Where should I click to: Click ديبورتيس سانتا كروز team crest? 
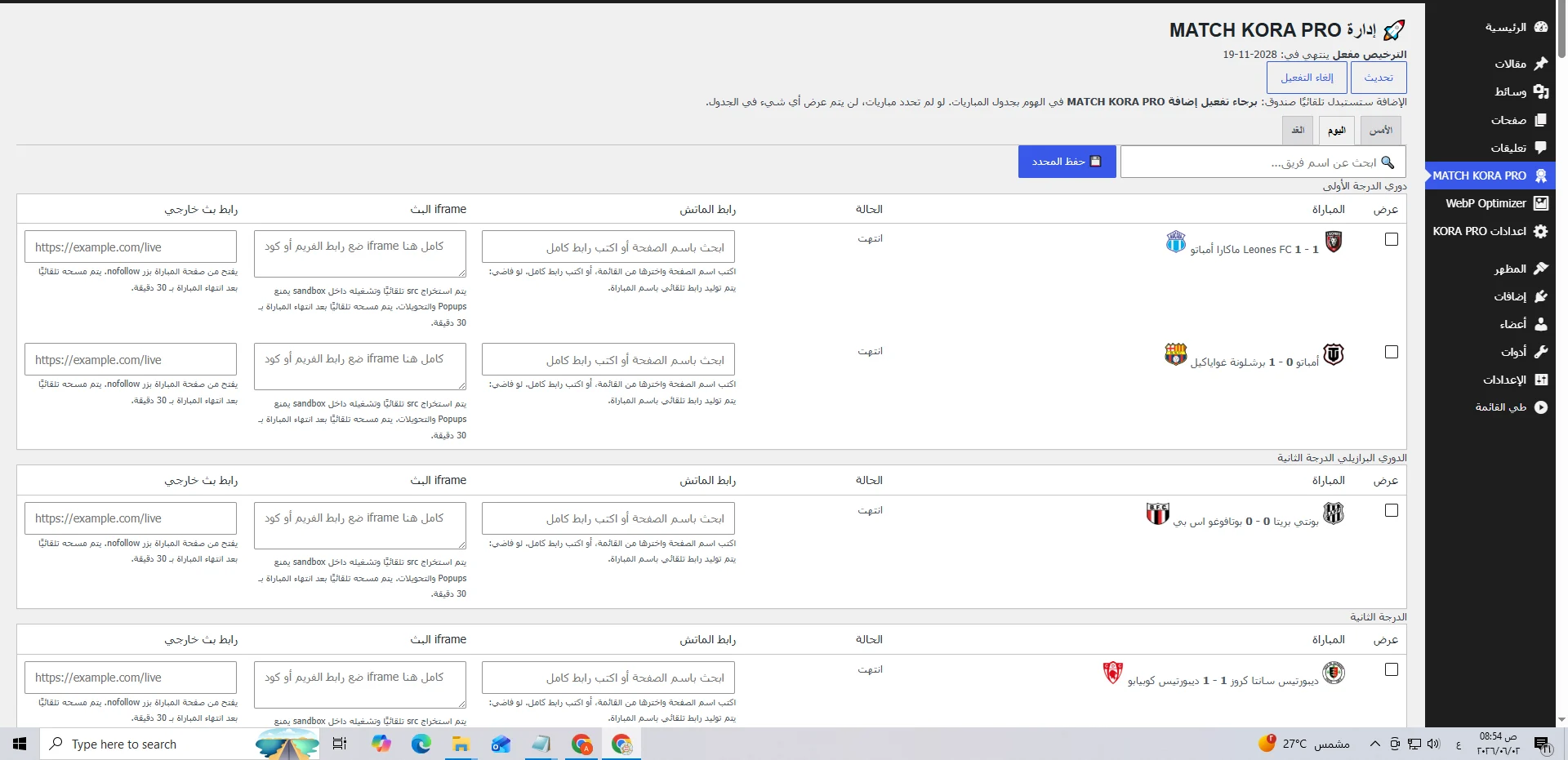[x=1333, y=673]
